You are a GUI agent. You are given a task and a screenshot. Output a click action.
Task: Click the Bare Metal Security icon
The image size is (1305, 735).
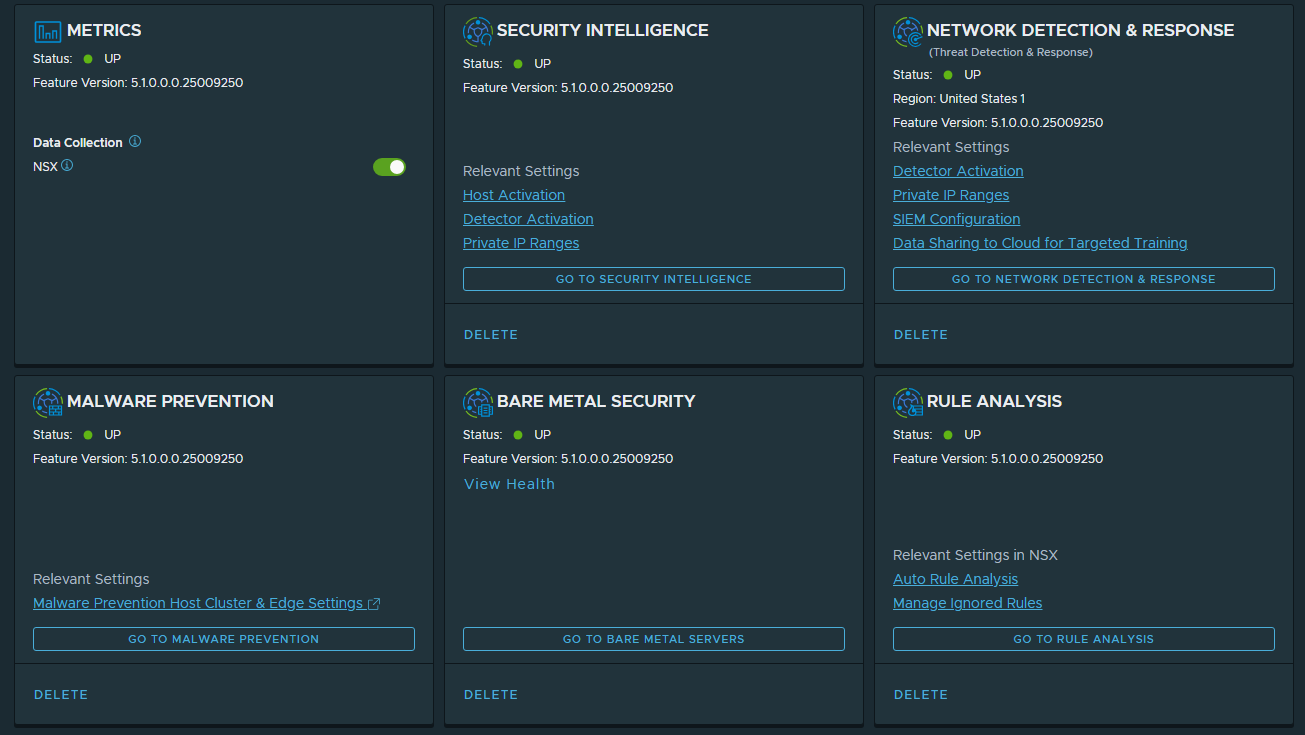click(x=478, y=402)
